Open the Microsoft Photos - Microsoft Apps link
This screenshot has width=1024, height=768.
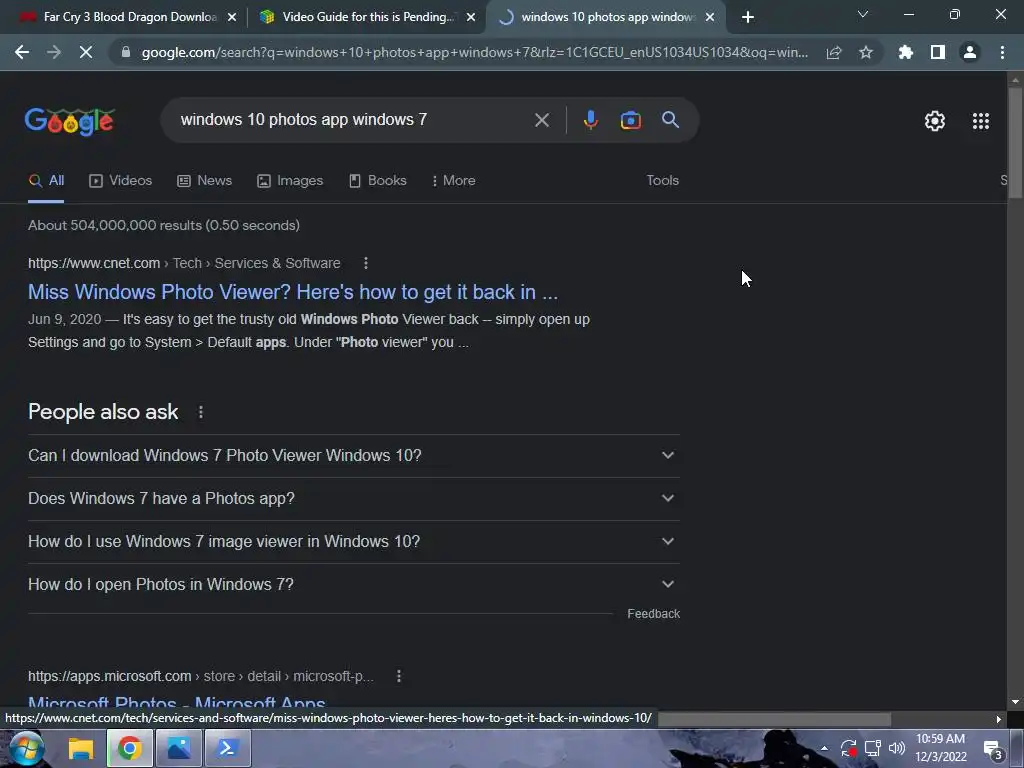coord(177,704)
